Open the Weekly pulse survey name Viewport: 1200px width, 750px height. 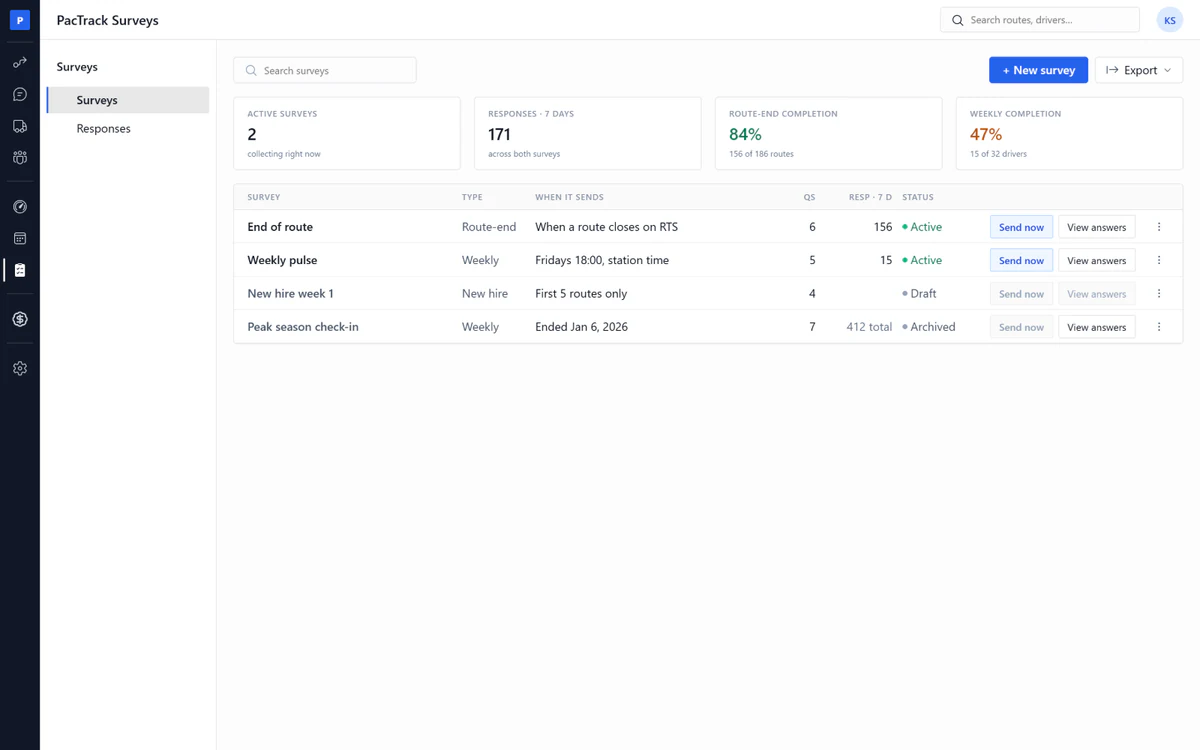pyautogui.click(x=282, y=260)
